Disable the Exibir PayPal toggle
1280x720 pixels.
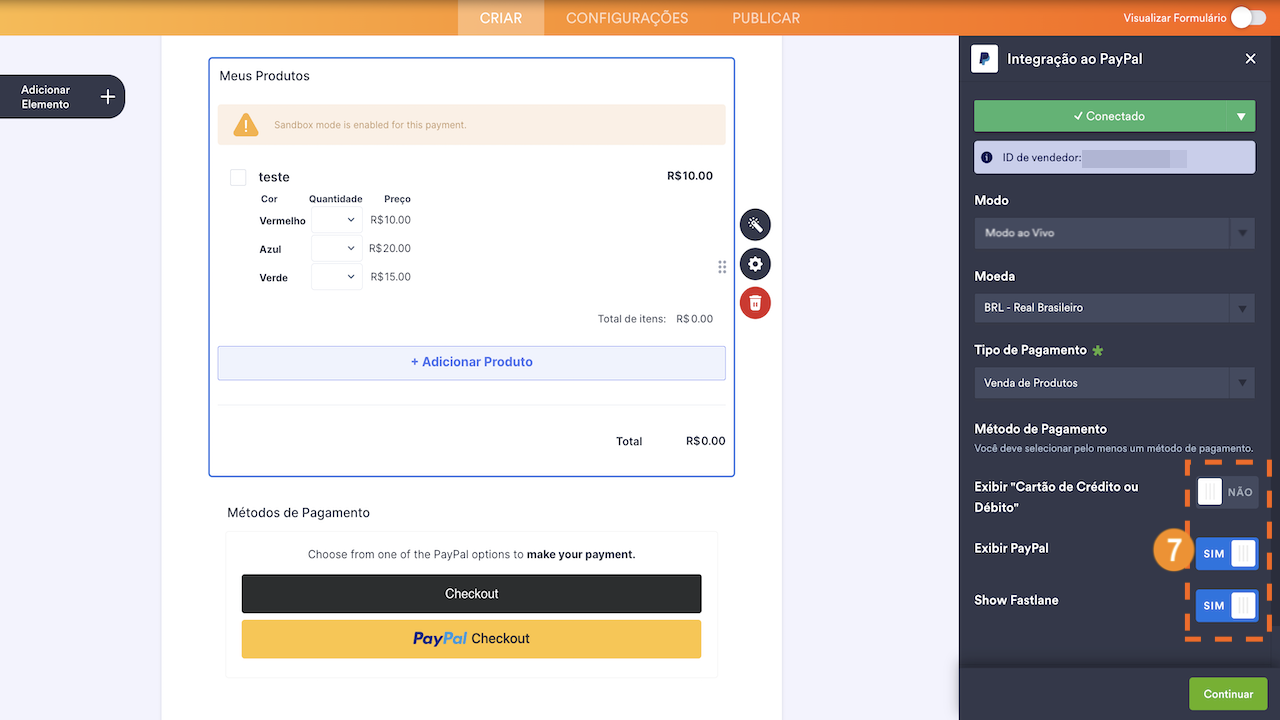(x=1226, y=554)
